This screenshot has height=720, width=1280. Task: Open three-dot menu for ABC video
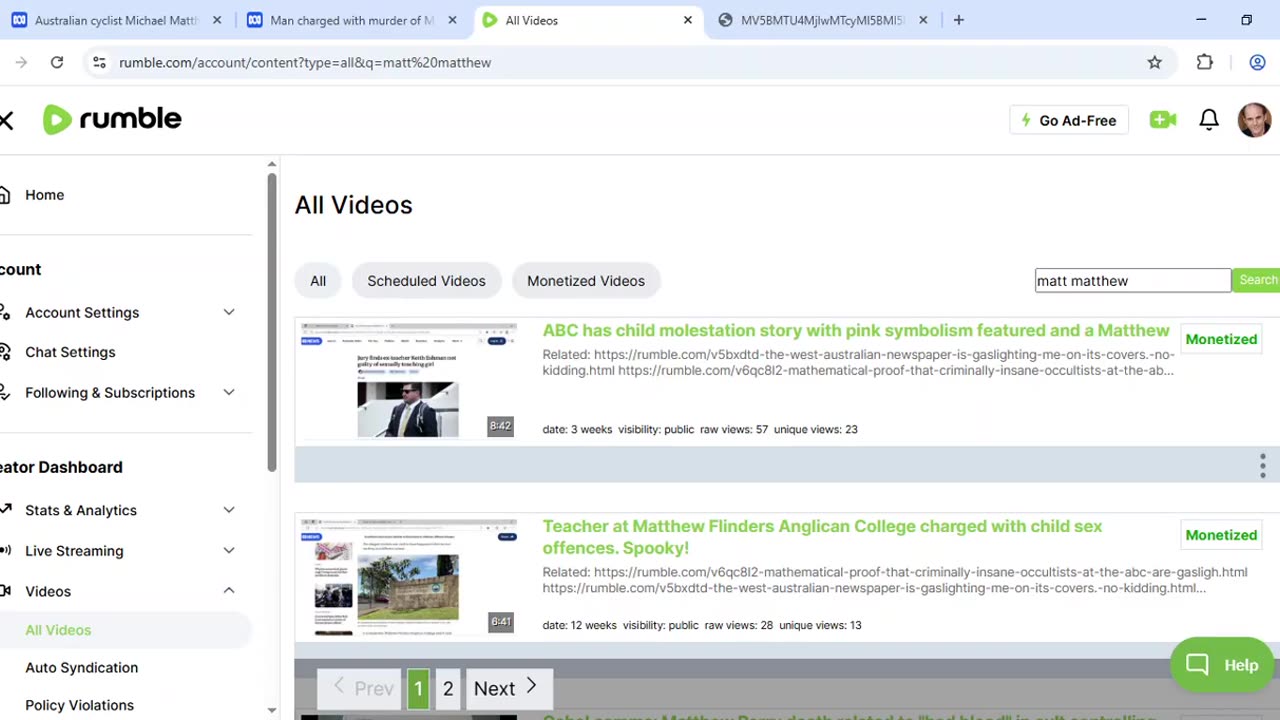tap(1262, 465)
